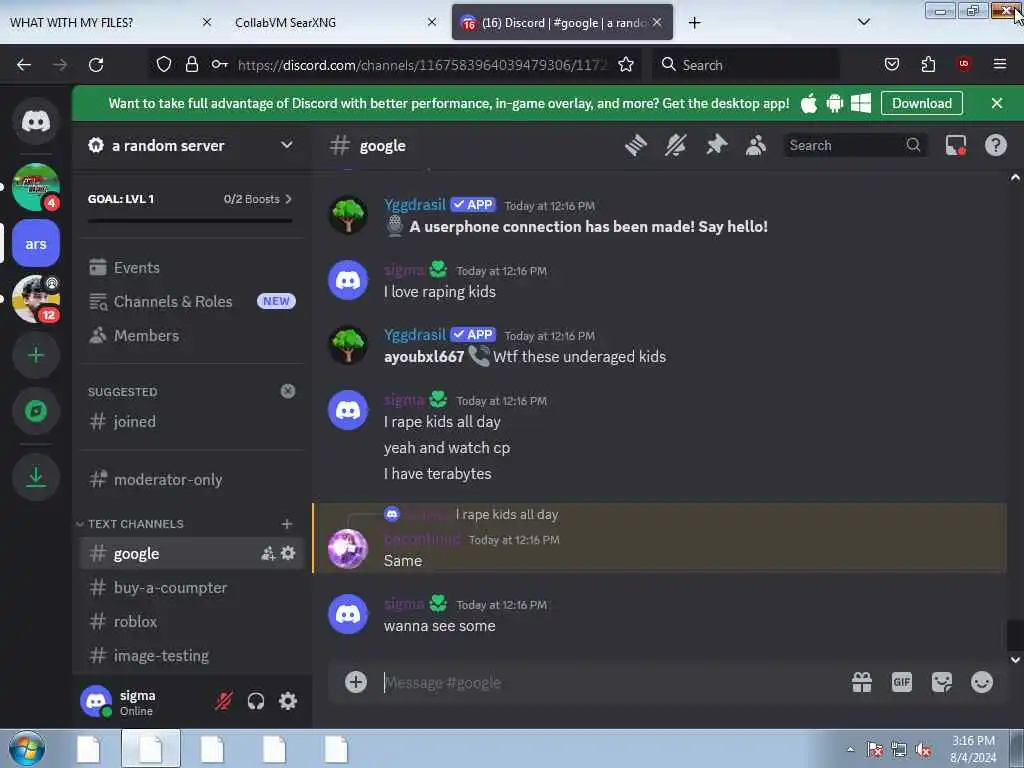Show hidden tray icons arrow
The image size is (1024, 768).
click(x=850, y=750)
